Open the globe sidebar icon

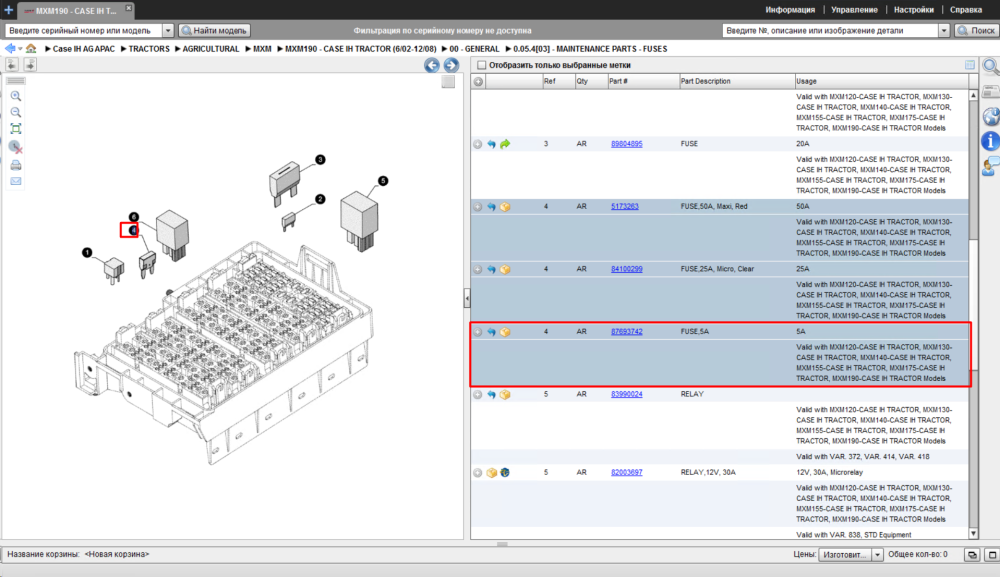click(990, 117)
